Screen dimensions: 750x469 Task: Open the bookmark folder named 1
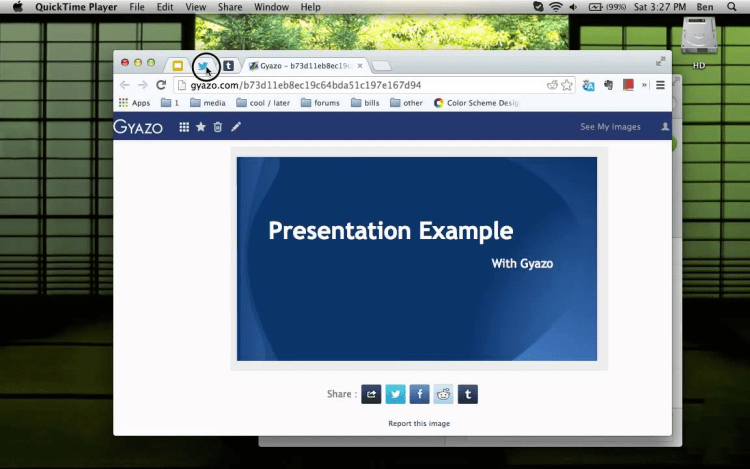(x=170, y=103)
